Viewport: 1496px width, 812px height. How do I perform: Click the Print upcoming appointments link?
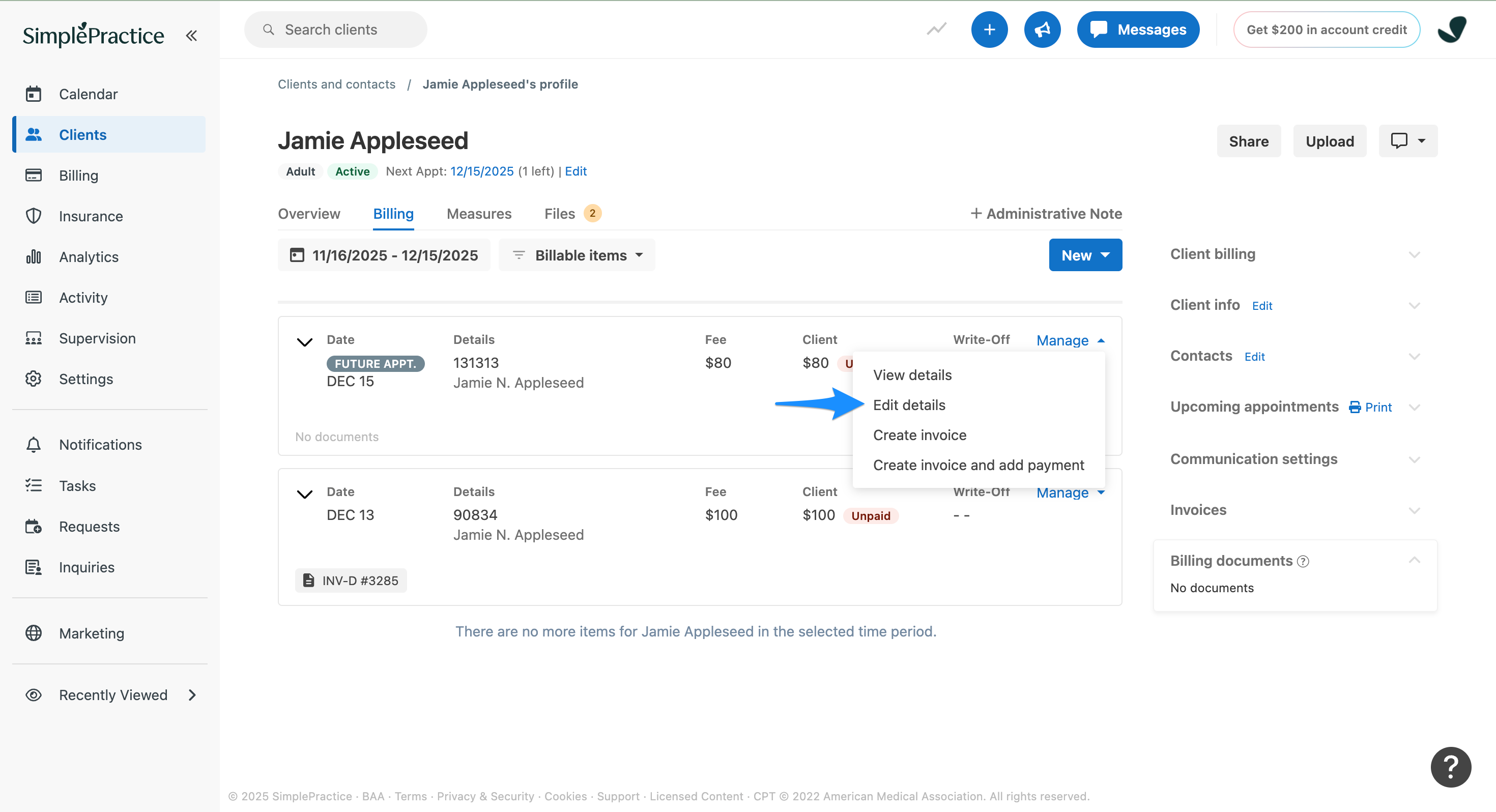click(1370, 407)
